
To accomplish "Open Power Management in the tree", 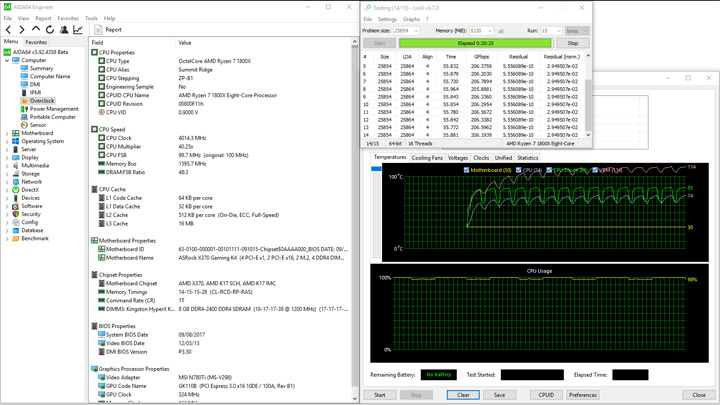I will (54, 109).
